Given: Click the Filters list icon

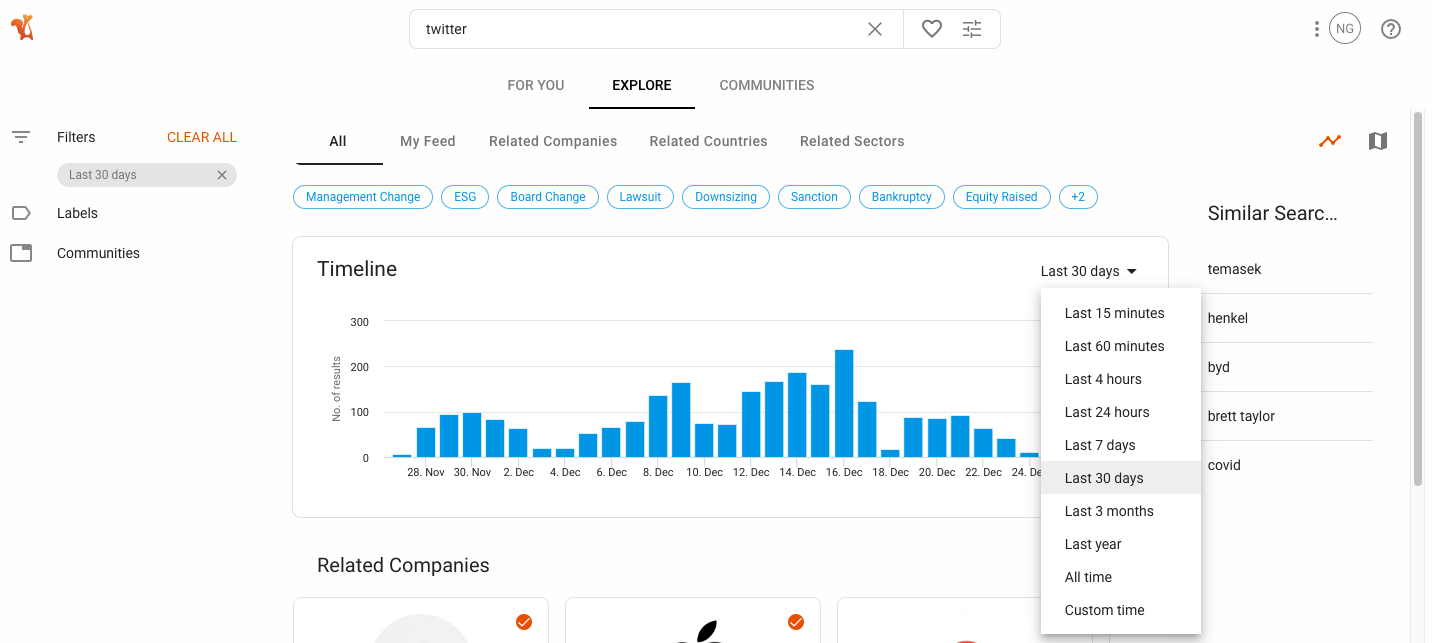Looking at the screenshot, I should (x=21, y=137).
